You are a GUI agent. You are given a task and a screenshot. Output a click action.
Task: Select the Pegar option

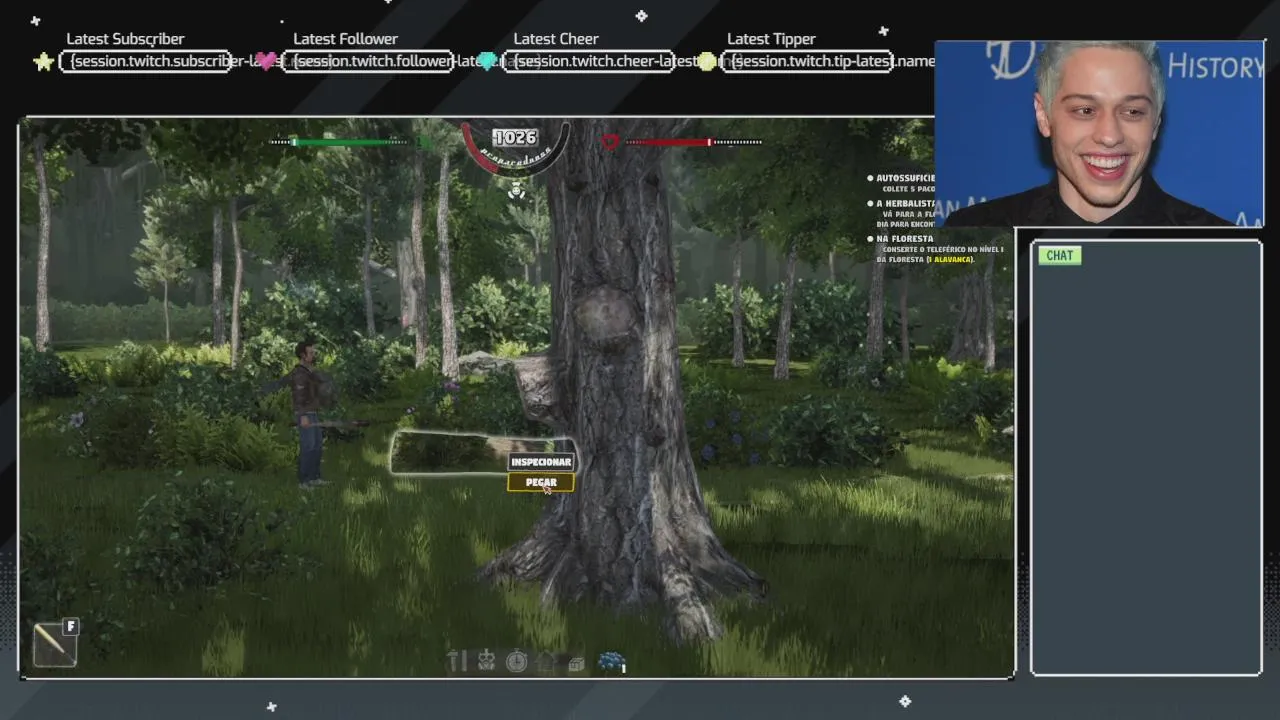point(541,482)
